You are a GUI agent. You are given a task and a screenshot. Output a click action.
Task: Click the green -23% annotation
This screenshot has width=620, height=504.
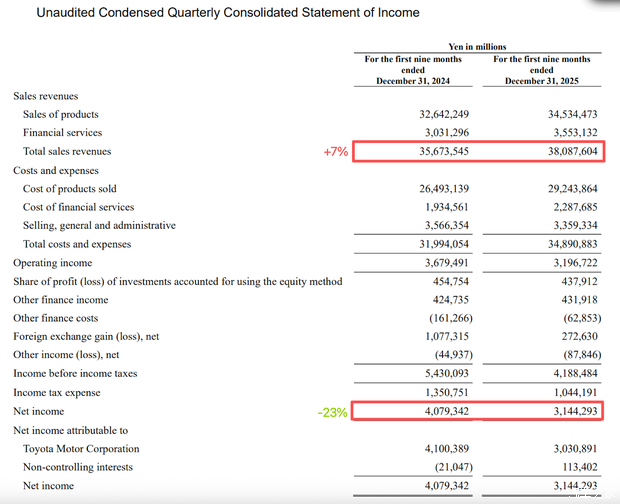tap(333, 412)
